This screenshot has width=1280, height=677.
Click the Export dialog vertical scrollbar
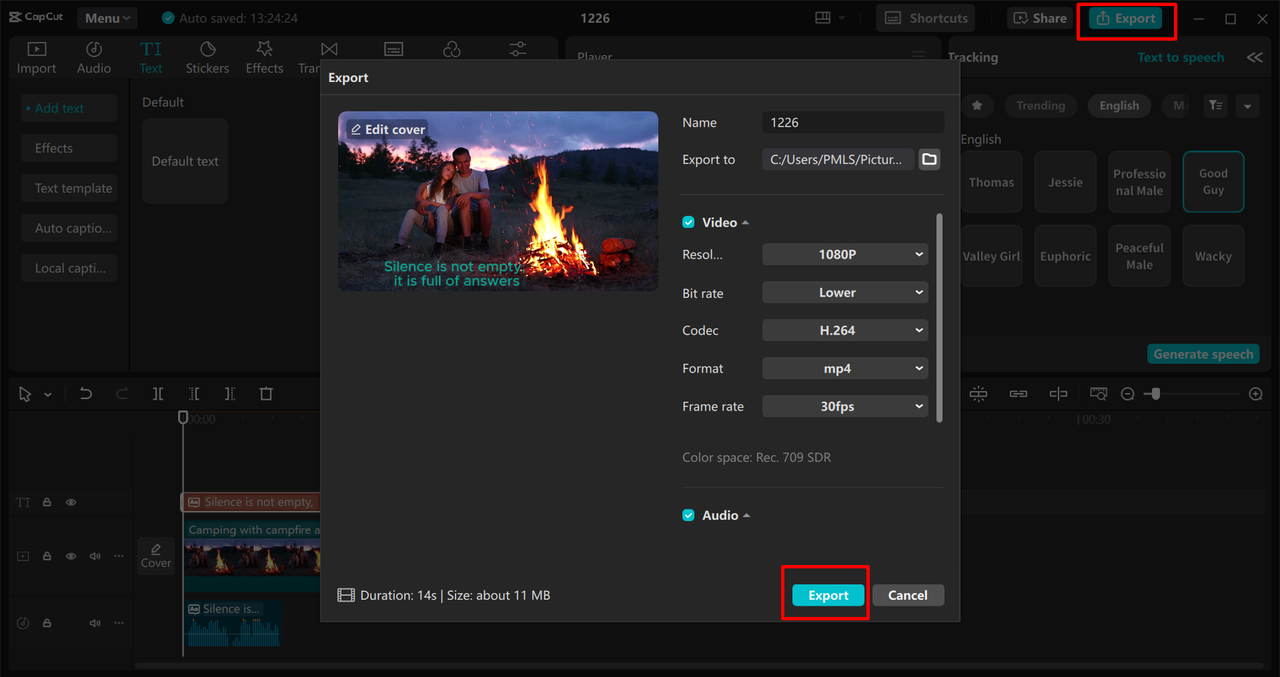tap(939, 317)
